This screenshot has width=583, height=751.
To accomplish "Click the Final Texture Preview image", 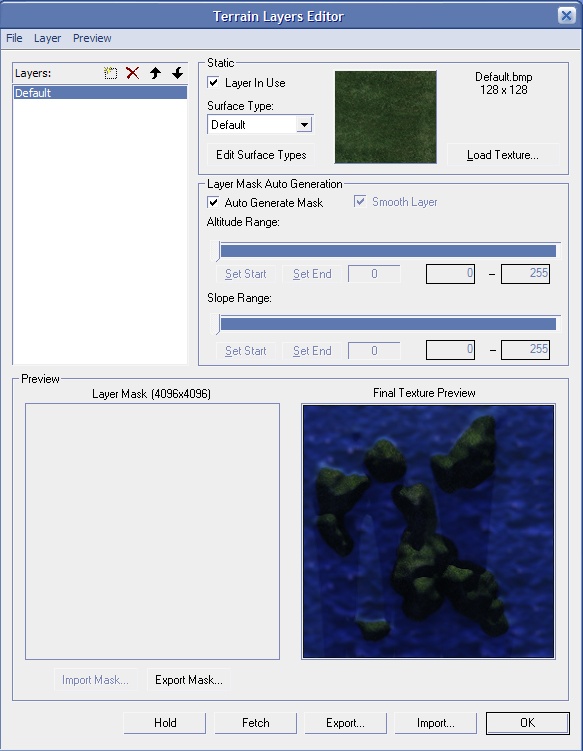I will 428,532.
